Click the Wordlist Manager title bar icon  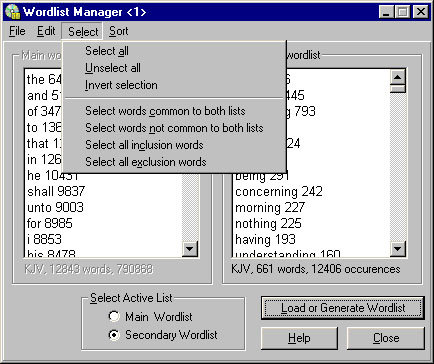pyautogui.click(x=13, y=12)
